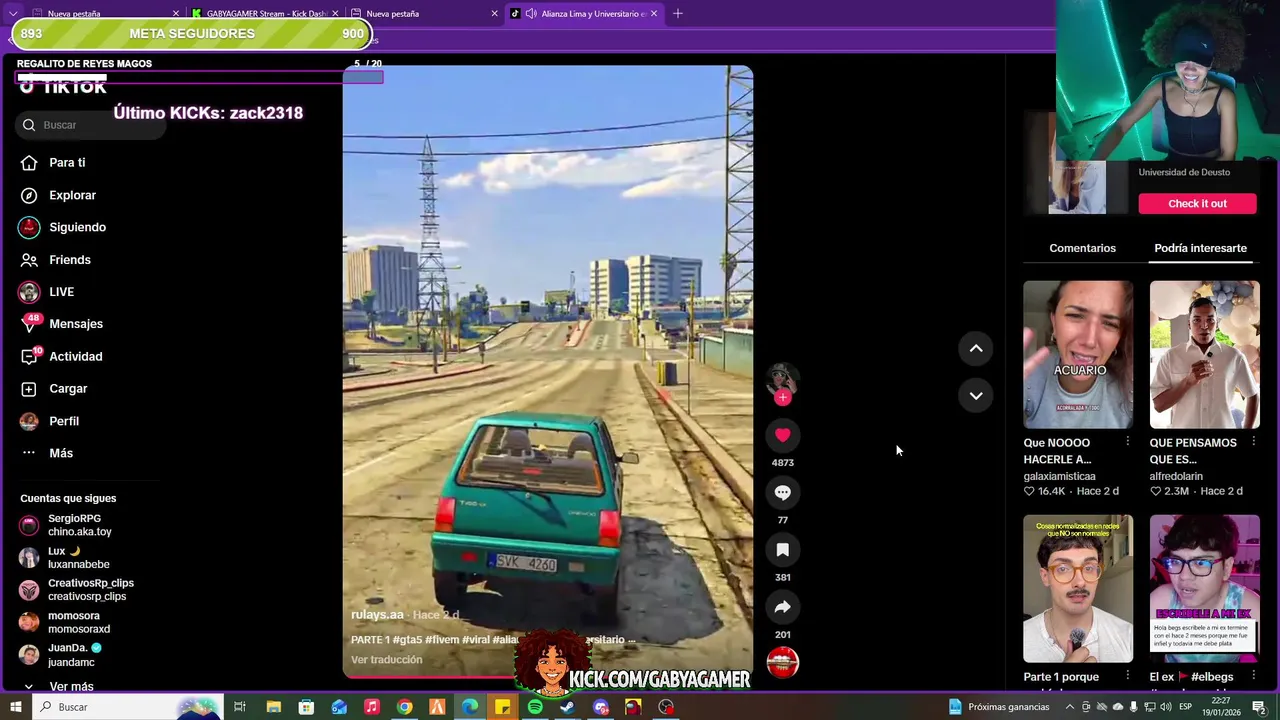Open the Para ti home feed
1280x720 pixels.
coord(67,162)
